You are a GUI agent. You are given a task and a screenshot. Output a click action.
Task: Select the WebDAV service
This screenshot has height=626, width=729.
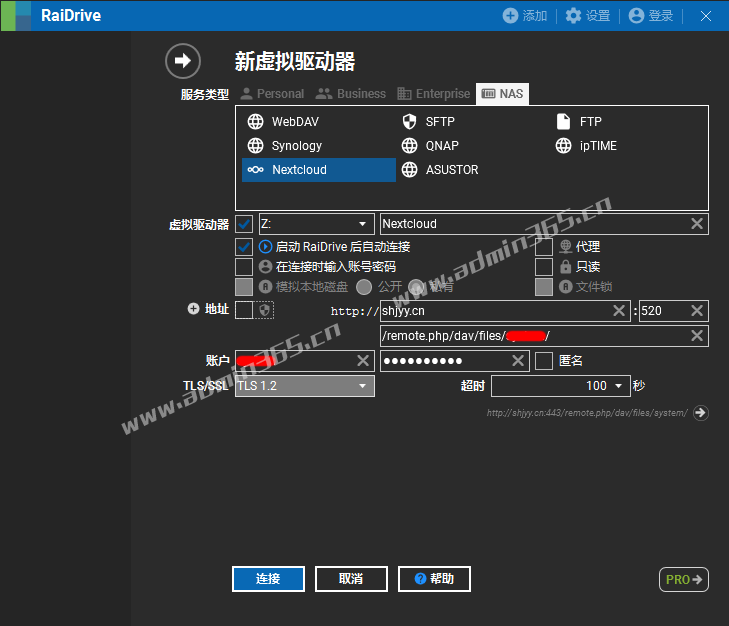pyautogui.click(x=319, y=122)
